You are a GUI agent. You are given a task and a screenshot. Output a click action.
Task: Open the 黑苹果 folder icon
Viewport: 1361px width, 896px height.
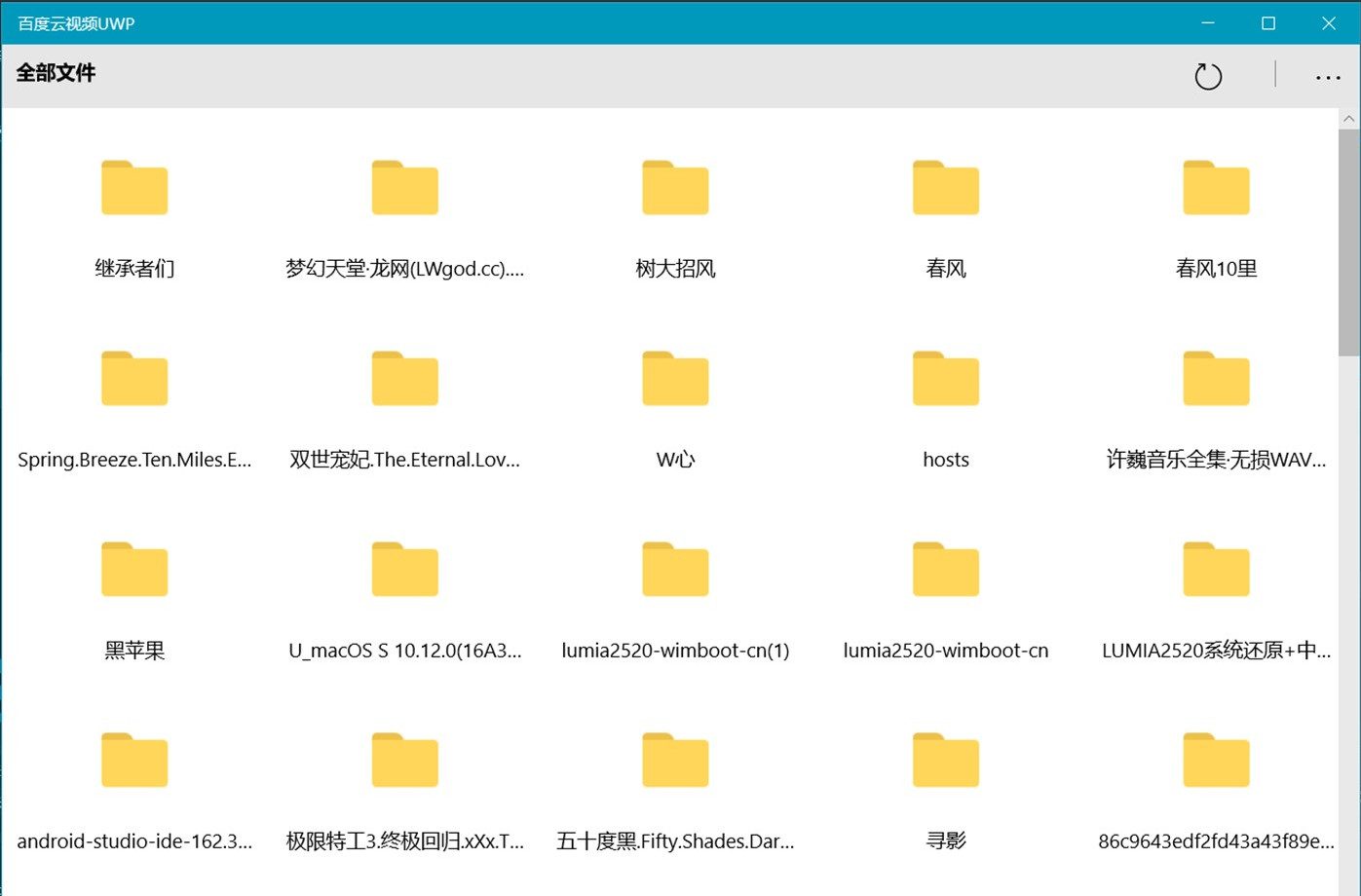pos(134,570)
